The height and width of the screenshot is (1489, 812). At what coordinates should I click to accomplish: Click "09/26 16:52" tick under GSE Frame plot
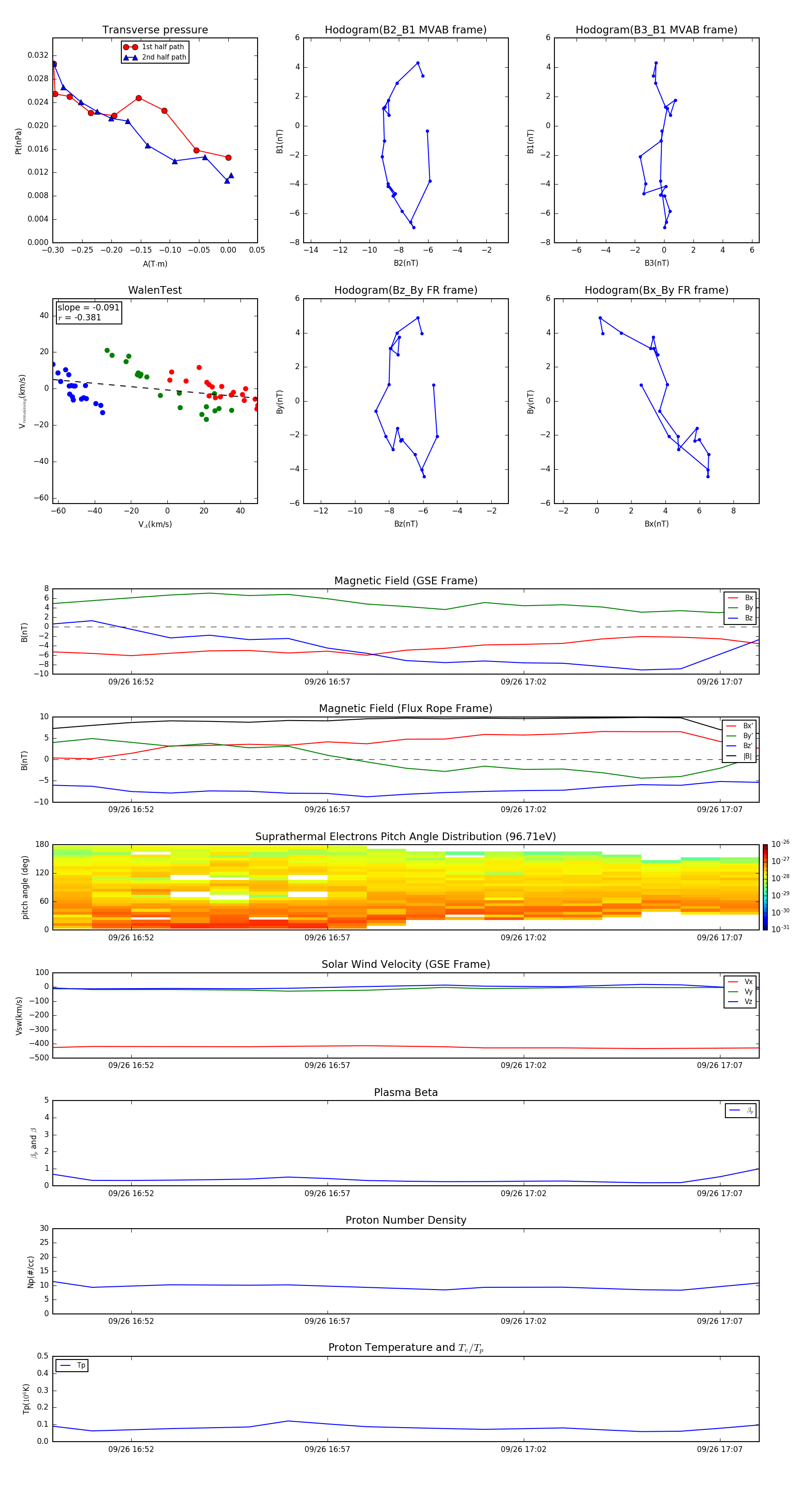(x=131, y=682)
